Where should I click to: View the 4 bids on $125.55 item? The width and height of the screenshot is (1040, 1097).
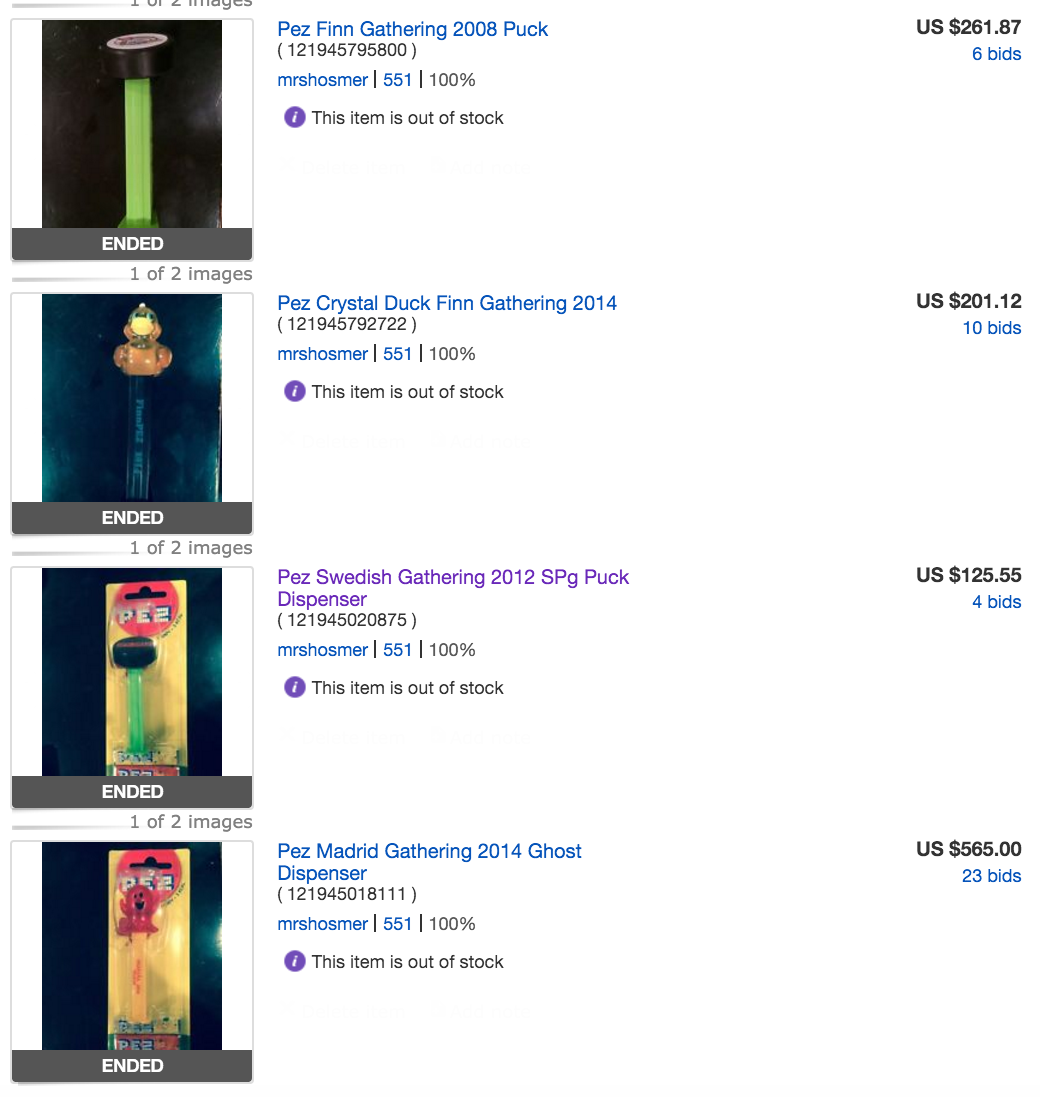(x=996, y=602)
